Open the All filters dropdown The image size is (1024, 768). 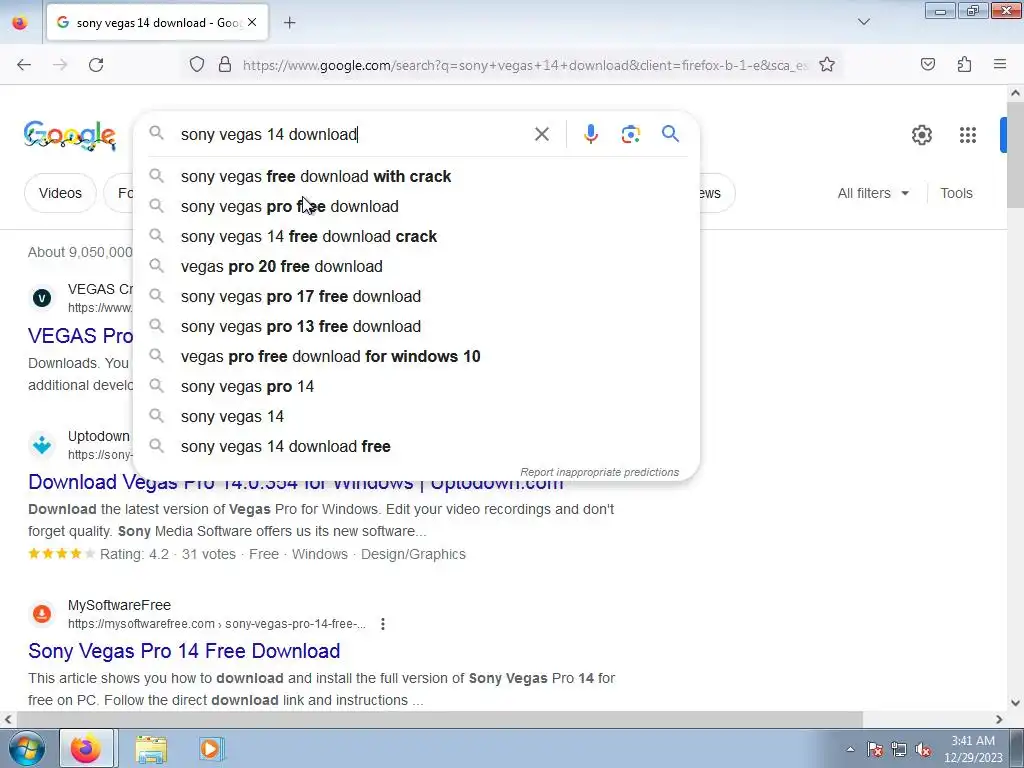[873, 193]
